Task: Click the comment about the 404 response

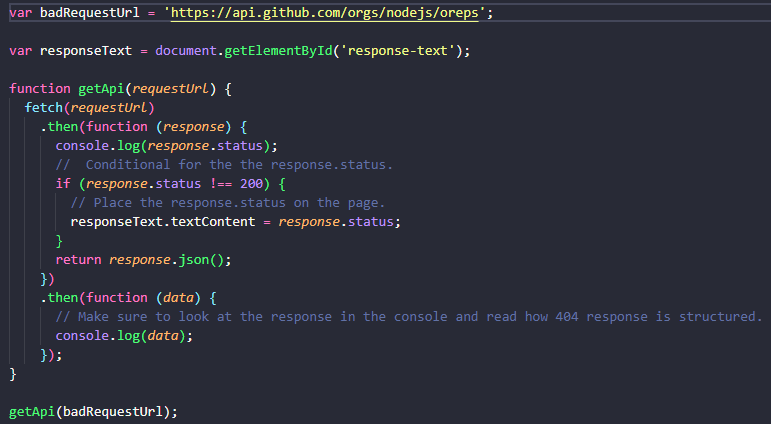Action: (409, 317)
